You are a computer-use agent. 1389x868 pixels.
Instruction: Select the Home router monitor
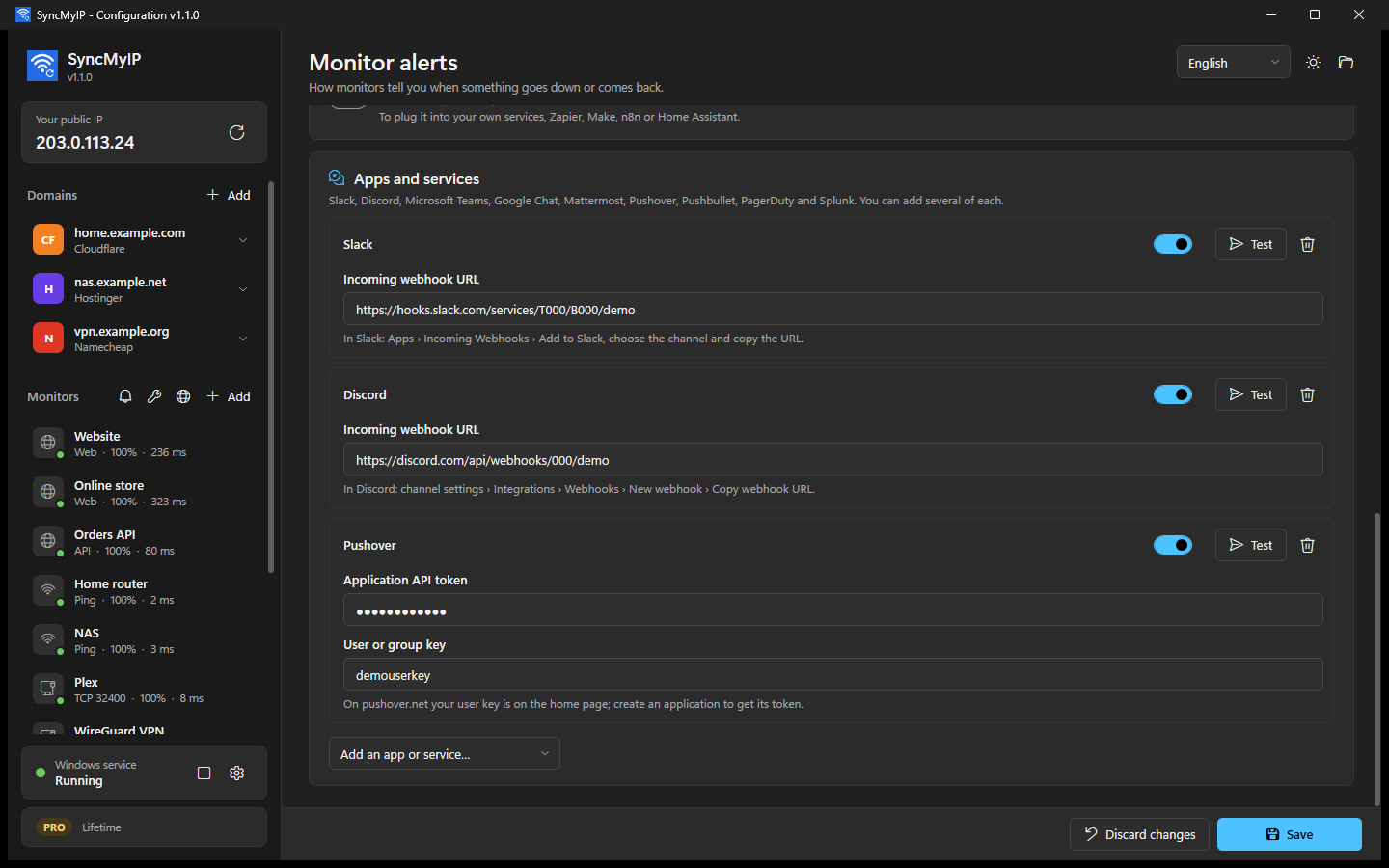click(142, 590)
